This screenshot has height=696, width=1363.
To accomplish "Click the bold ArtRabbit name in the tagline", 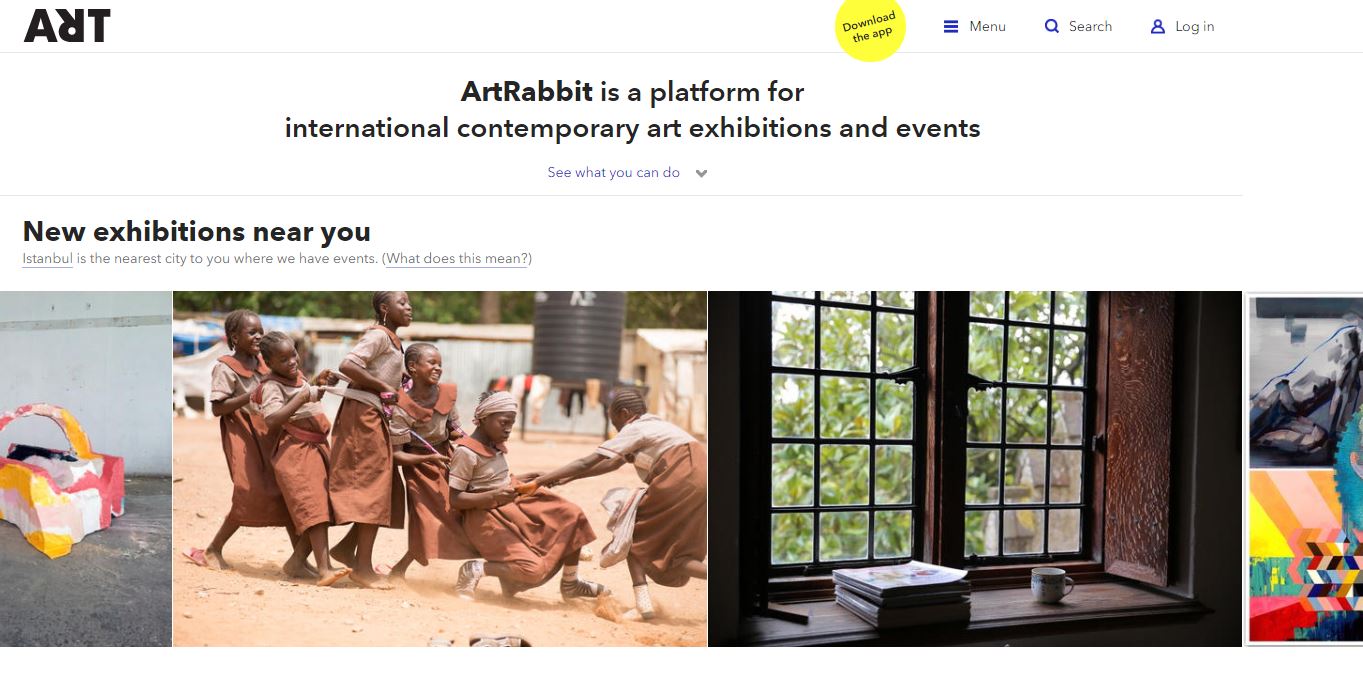I will [x=527, y=92].
